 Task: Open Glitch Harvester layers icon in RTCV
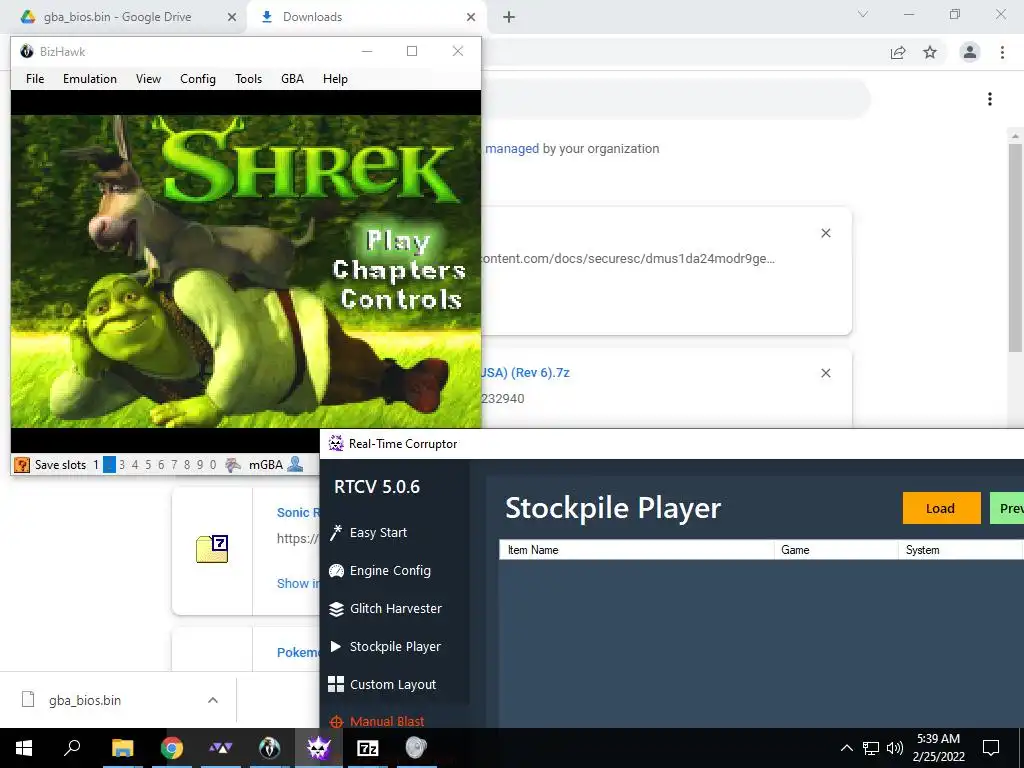click(336, 609)
